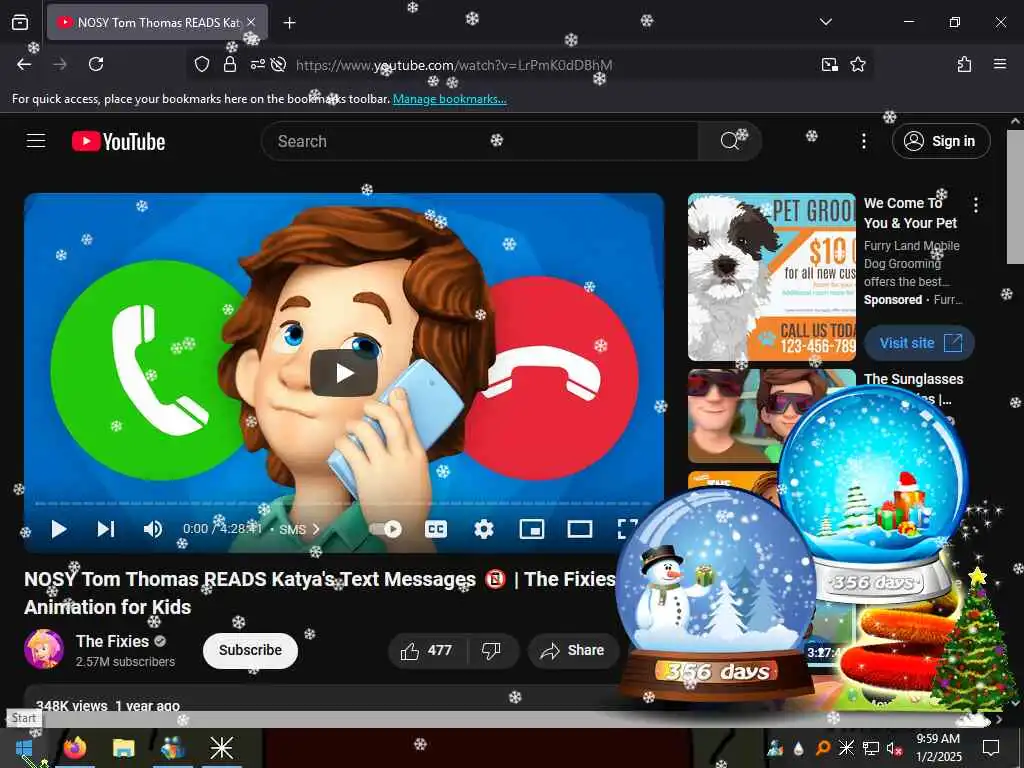Open File Explorer from taskbar
Image resolution: width=1024 pixels, height=768 pixels.
[x=123, y=748]
